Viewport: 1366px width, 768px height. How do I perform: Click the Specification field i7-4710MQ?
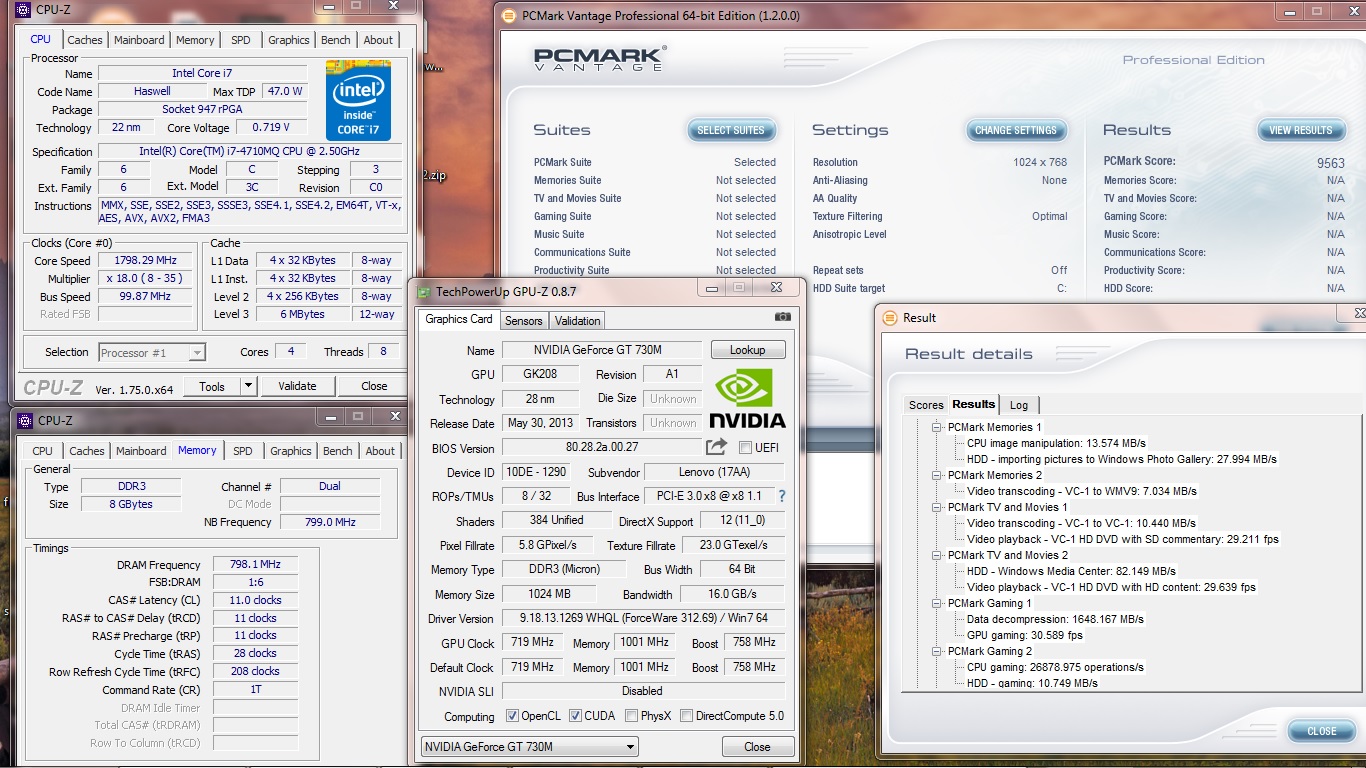(250, 151)
